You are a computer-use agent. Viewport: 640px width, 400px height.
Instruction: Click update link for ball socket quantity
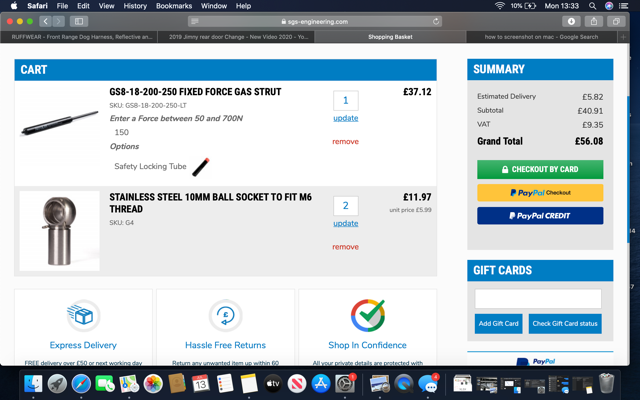click(x=345, y=223)
